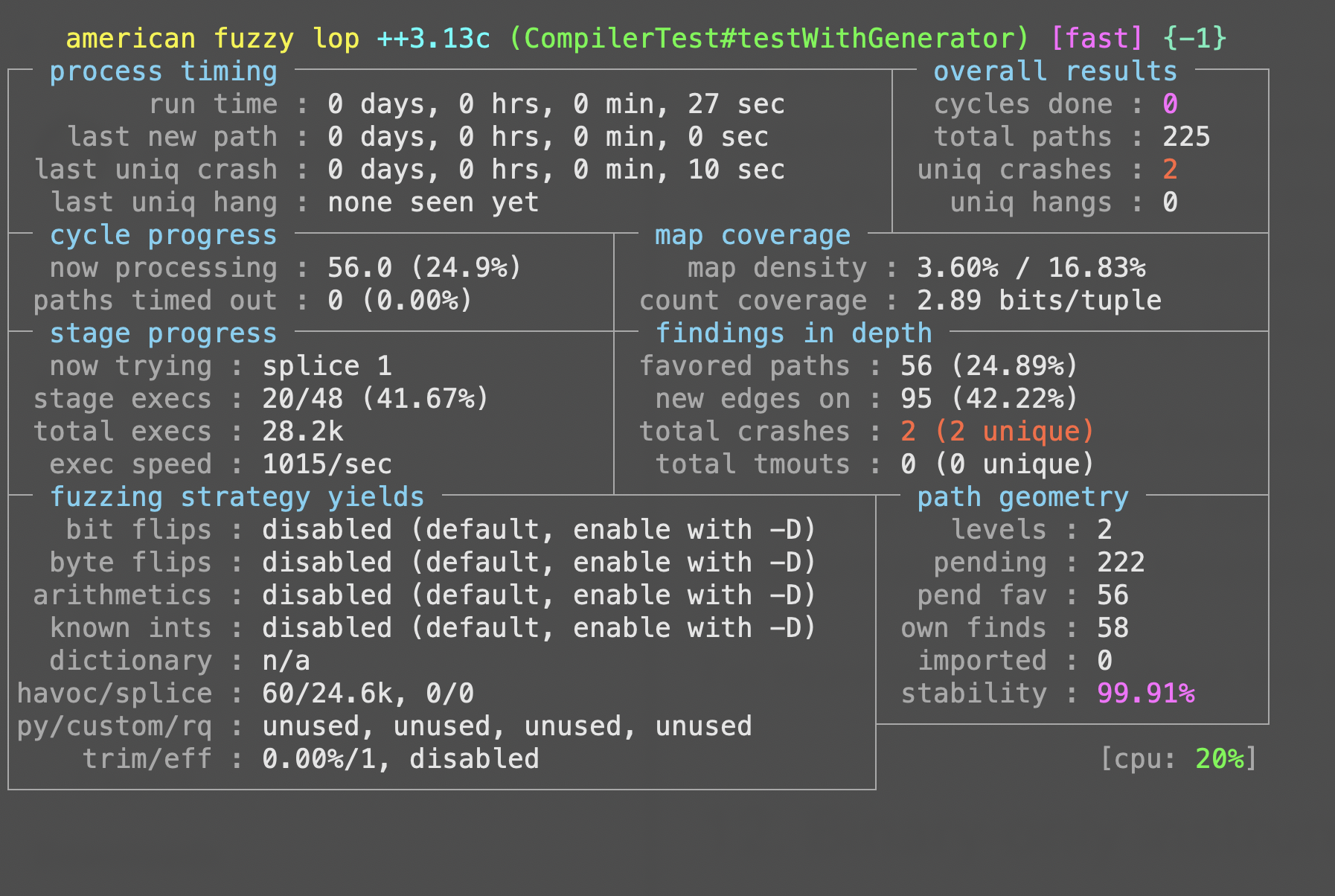1335x896 pixels.
Task: Click total execs value '28.2k'
Action: point(303,432)
